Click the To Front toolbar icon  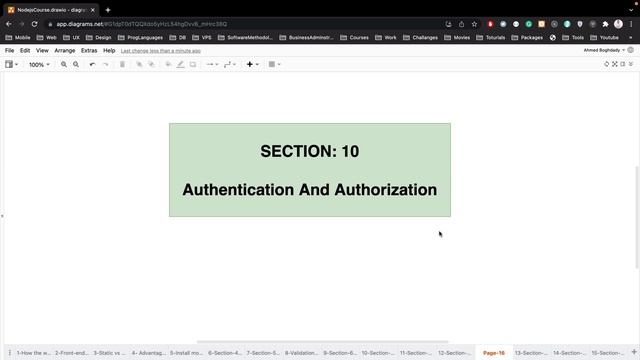pyautogui.click(x=139, y=64)
